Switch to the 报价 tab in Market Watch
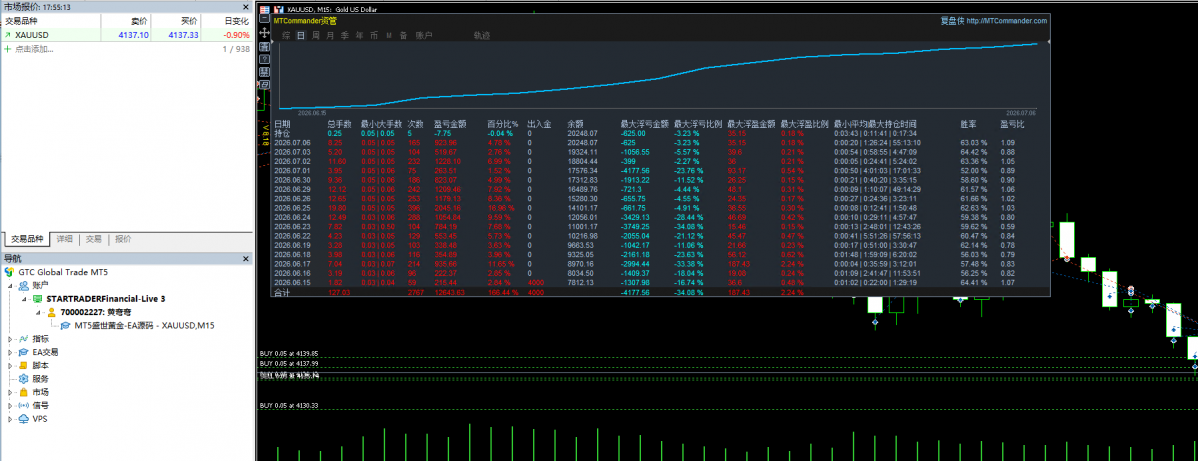Image resolution: width=1198 pixels, height=461 pixels. tap(123, 239)
